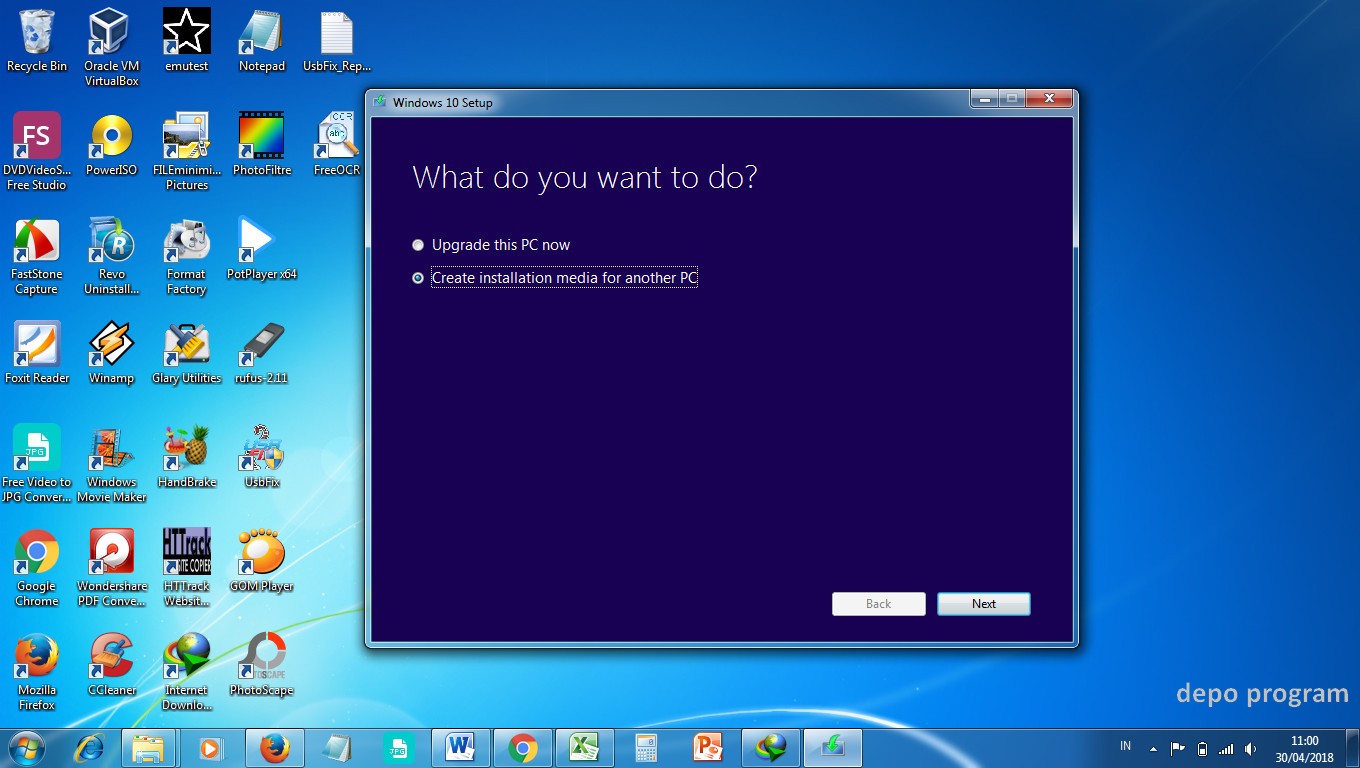Switch to the Windows 10 Setup taskbar button

(832, 748)
